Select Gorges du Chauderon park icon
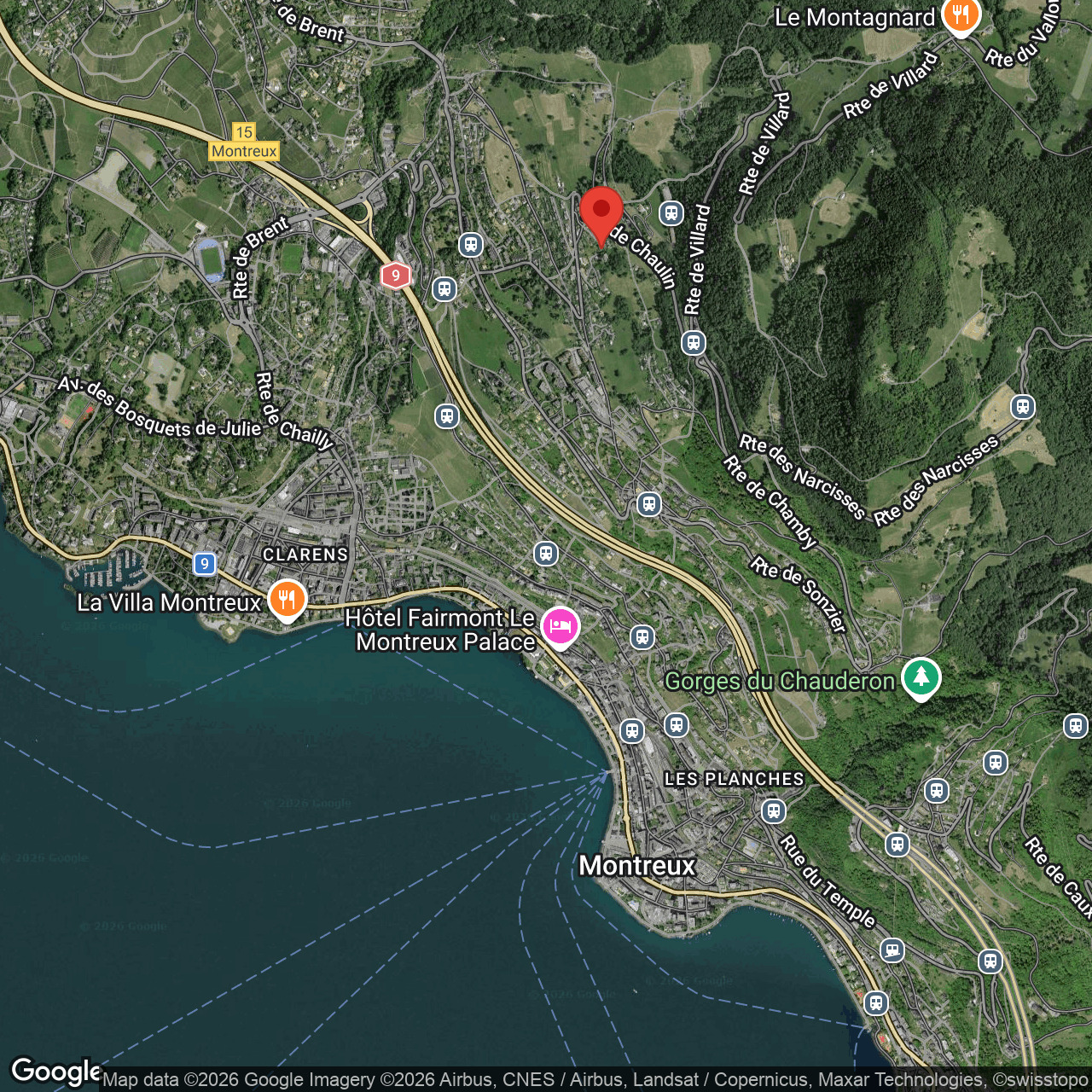The width and height of the screenshot is (1092, 1092). (x=921, y=680)
